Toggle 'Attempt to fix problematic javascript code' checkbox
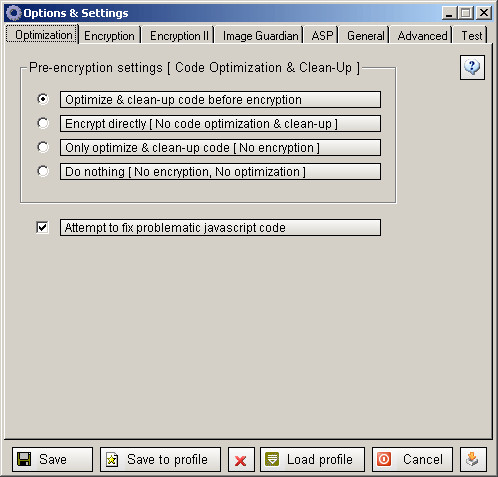Image resolution: width=498 pixels, height=477 pixels. pyautogui.click(x=42, y=228)
